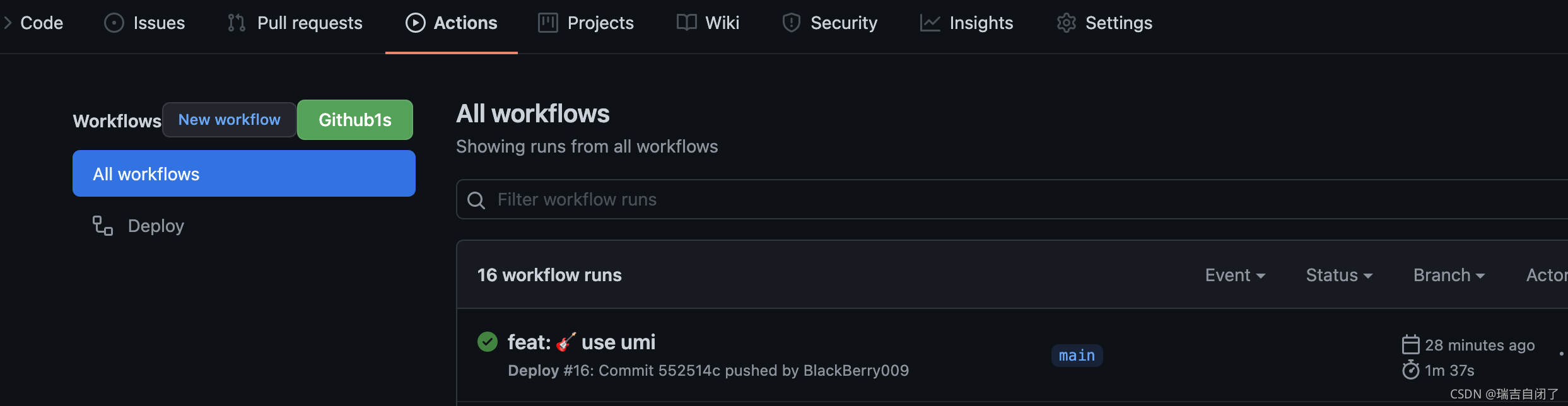Screen dimensions: 1568x406
Task: Click the Deploy workflow icon in sidebar
Action: click(103, 226)
